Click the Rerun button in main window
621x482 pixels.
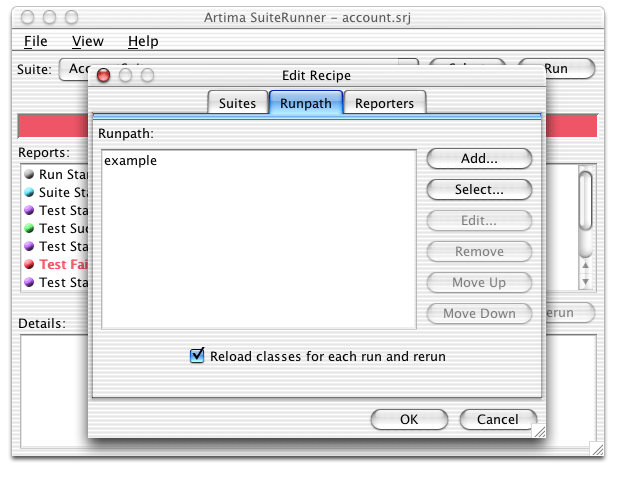(x=570, y=312)
